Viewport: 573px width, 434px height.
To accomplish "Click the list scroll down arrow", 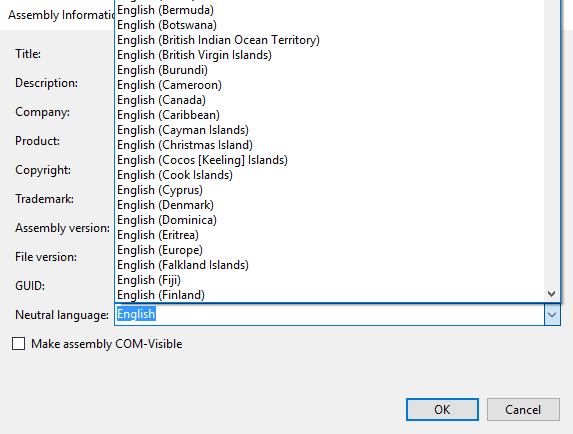I will (x=552, y=294).
